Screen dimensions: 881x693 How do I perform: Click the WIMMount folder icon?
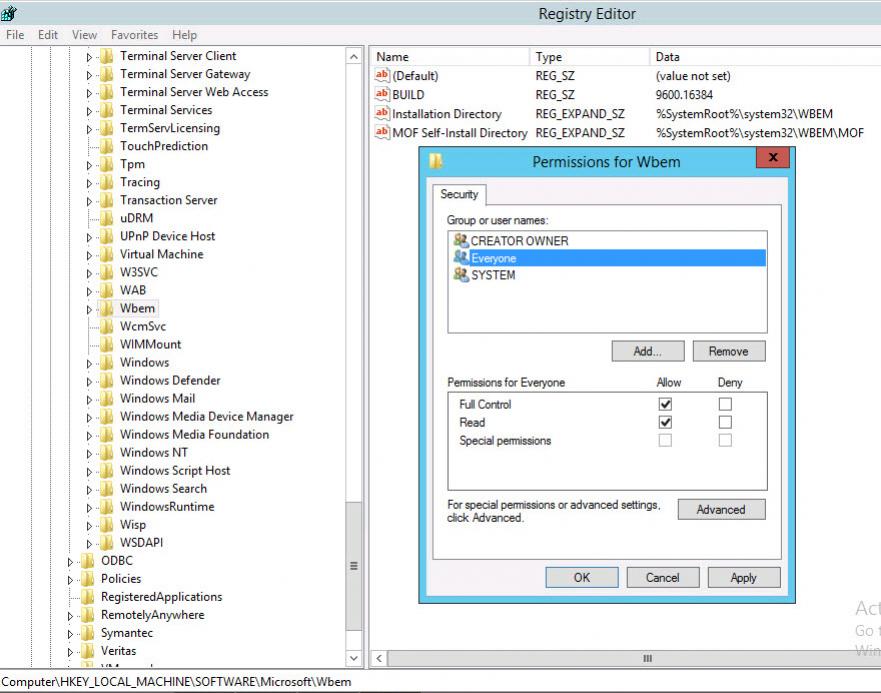coord(107,344)
